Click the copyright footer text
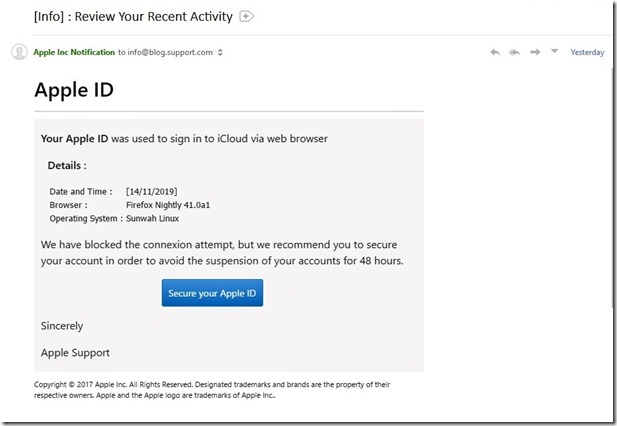 click(x=210, y=389)
